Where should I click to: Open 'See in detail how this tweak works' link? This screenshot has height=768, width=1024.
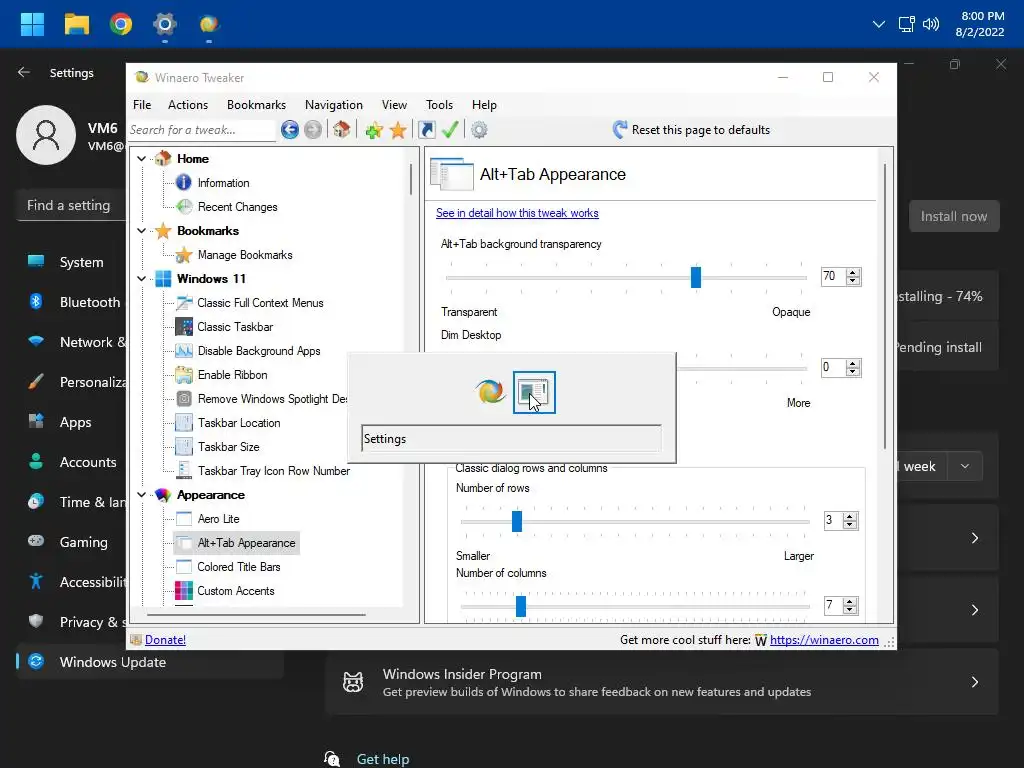[517, 213]
